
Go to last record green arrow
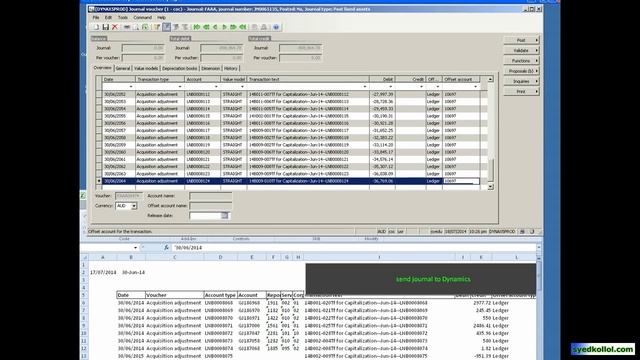click(243, 27)
